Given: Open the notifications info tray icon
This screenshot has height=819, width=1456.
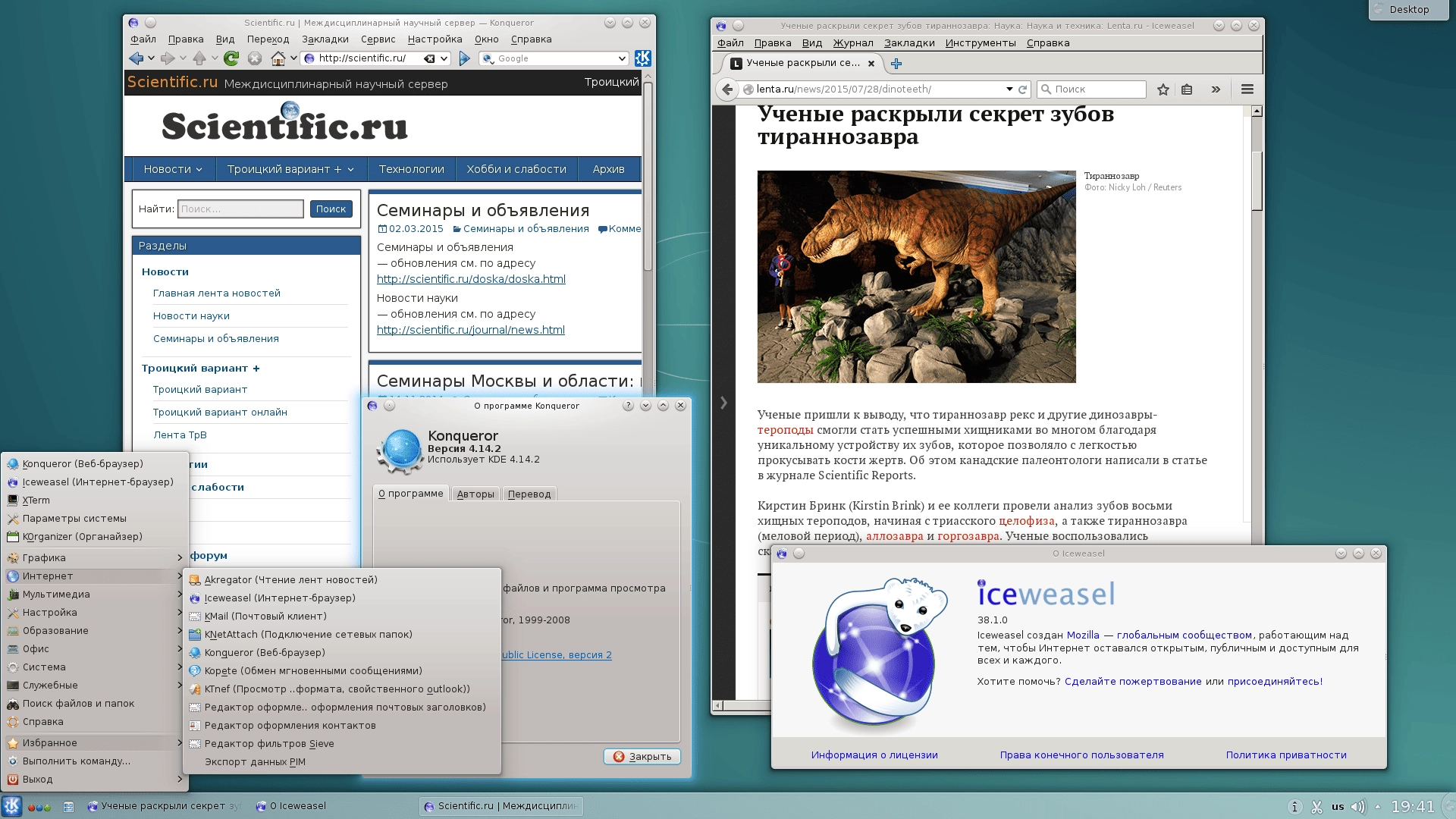Looking at the screenshot, I should click(1295, 807).
